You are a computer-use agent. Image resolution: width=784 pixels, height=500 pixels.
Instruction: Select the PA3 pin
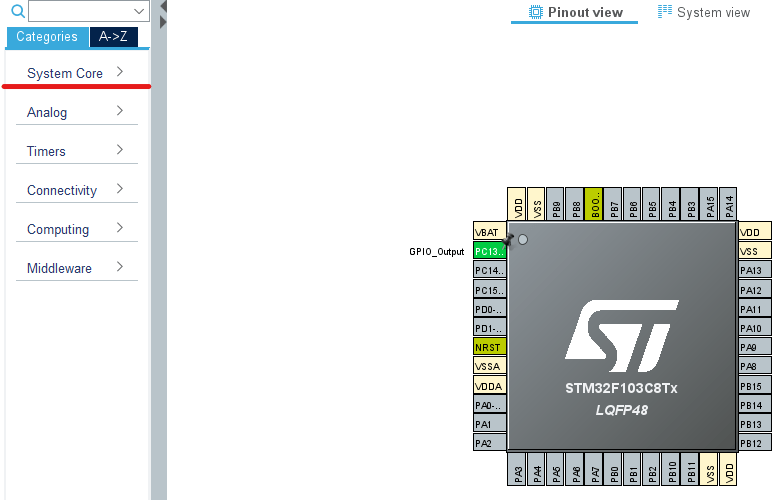[x=516, y=469]
